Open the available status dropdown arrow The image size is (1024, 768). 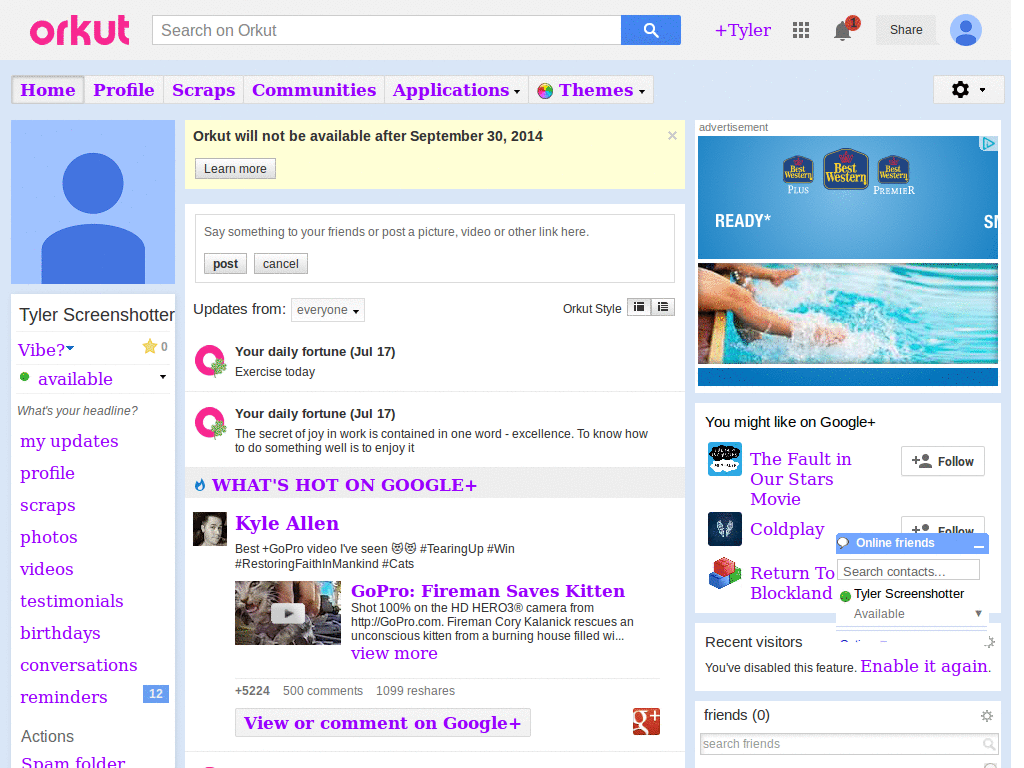(x=163, y=377)
